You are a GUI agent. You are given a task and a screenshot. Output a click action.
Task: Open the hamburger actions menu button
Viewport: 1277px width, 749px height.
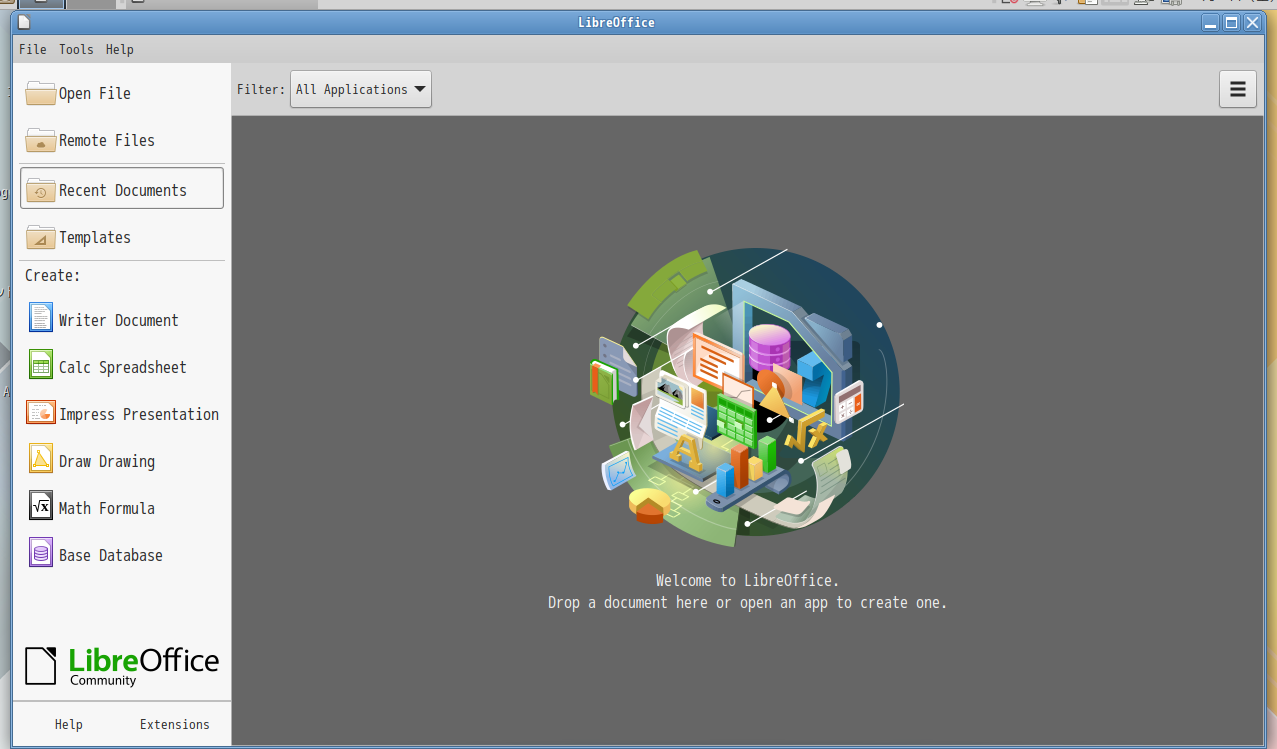click(1238, 89)
